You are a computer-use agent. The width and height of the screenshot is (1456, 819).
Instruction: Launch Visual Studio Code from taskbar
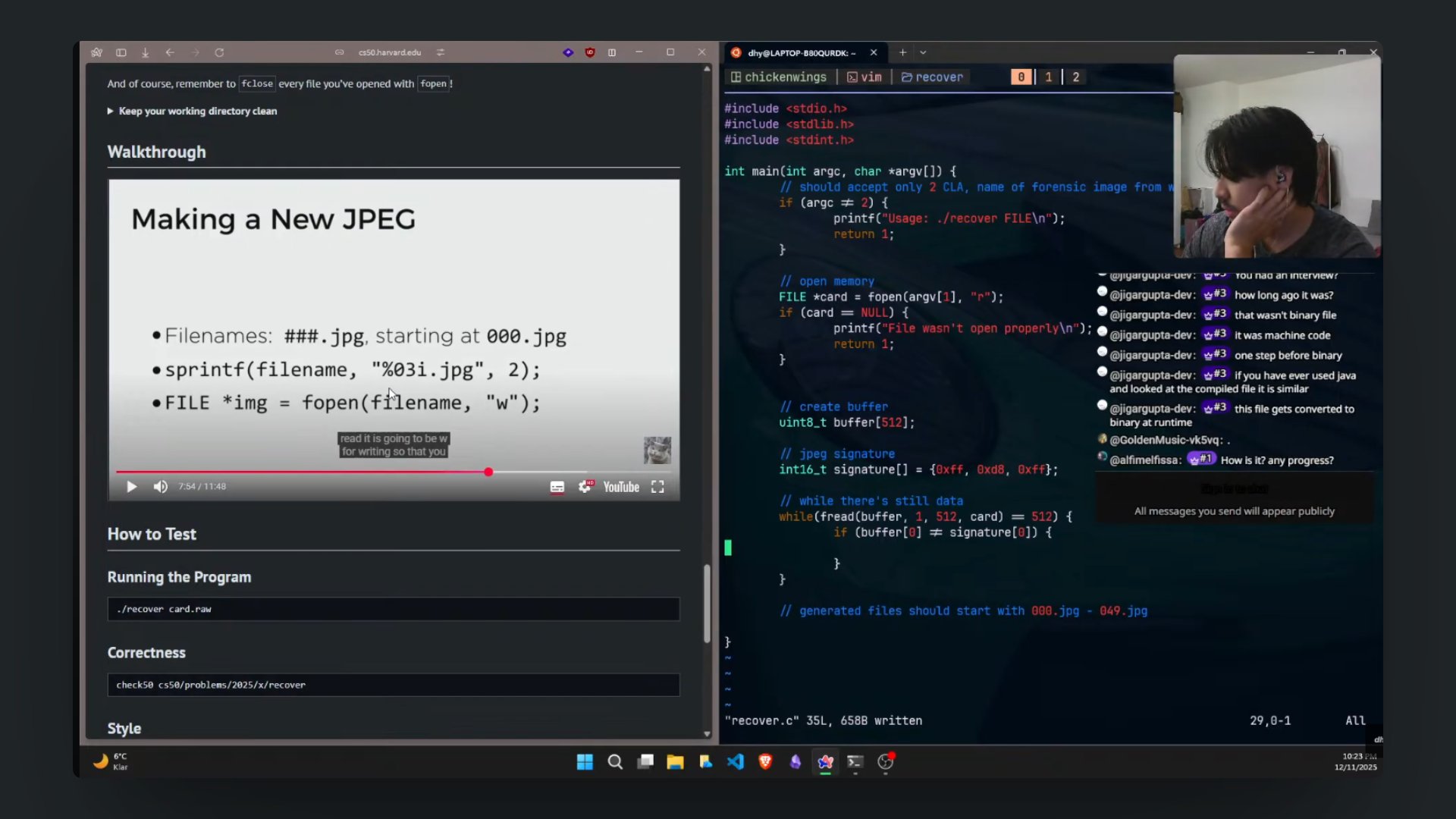735,762
